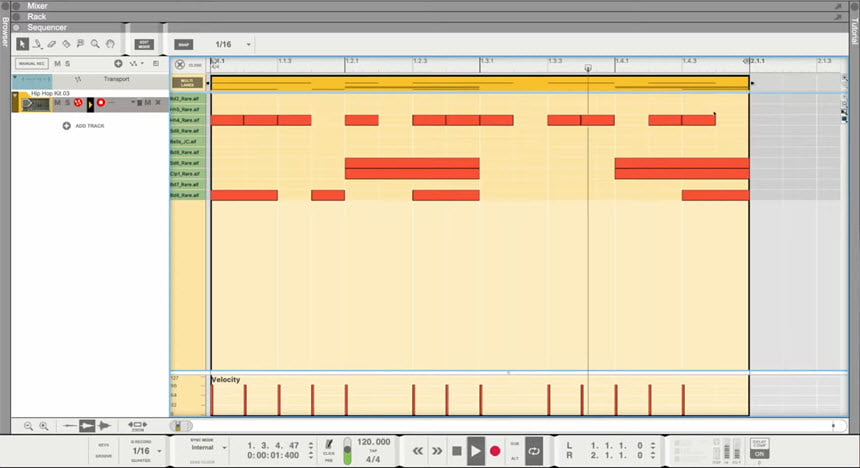Click the Play button
The width and height of the screenshot is (860, 468).
click(476, 451)
